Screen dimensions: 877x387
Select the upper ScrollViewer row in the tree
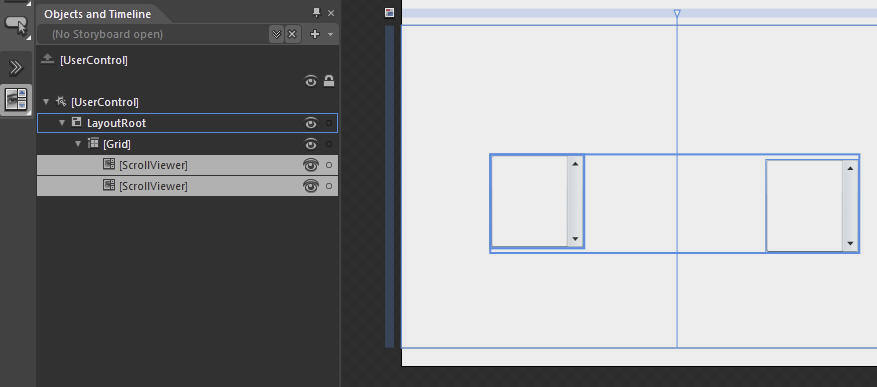click(187, 165)
